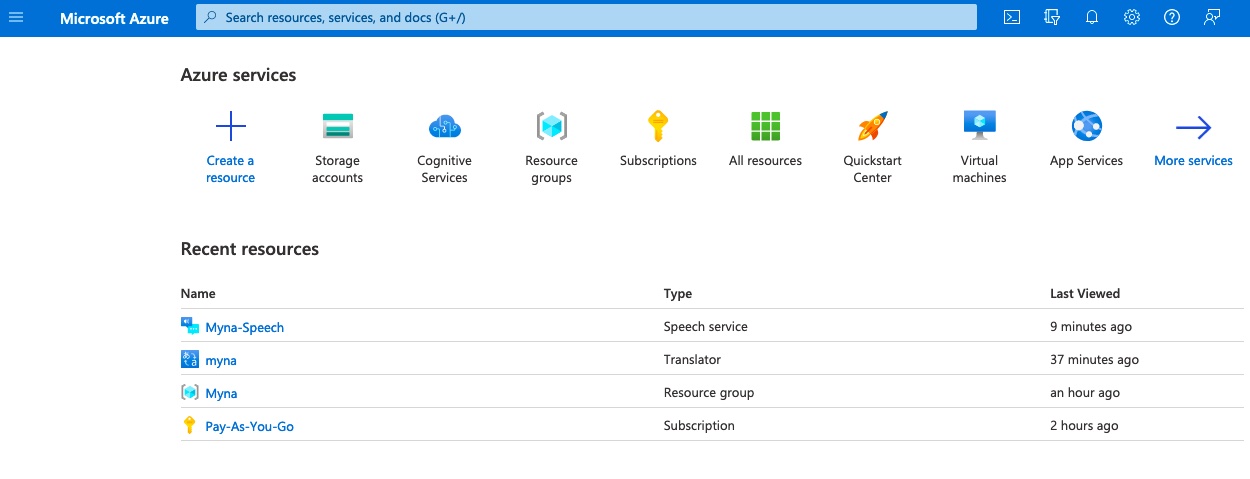Open the Pay-As-You-Go subscription link
Image resolution: width=1250 pixels, height=479 pixels.
point(249,426)
